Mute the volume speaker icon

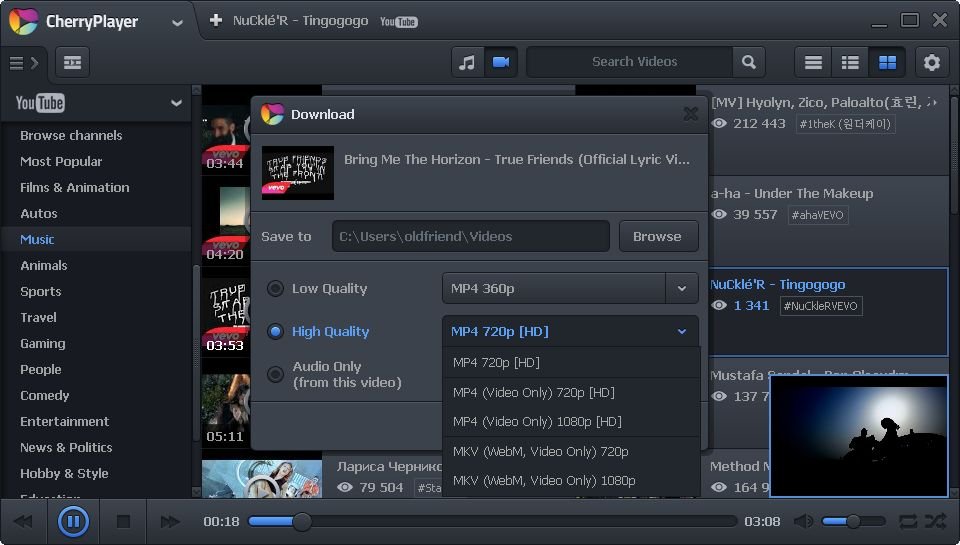pos(803,521)
